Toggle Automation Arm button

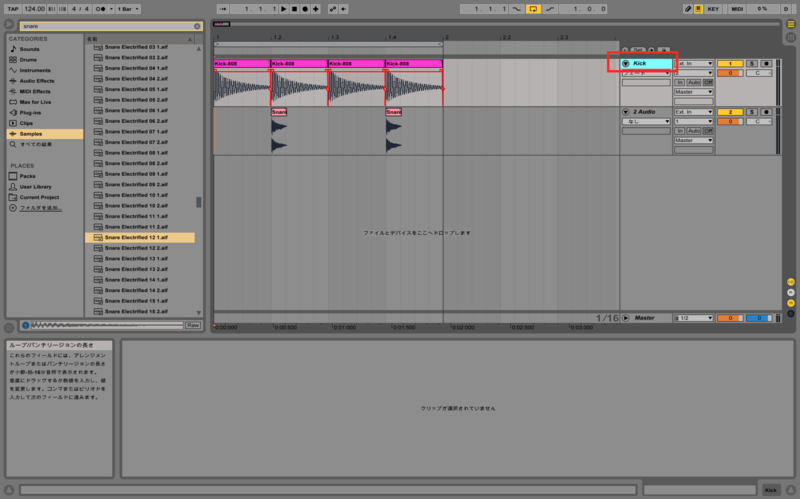pyautogui.click(x=333, y=9)
